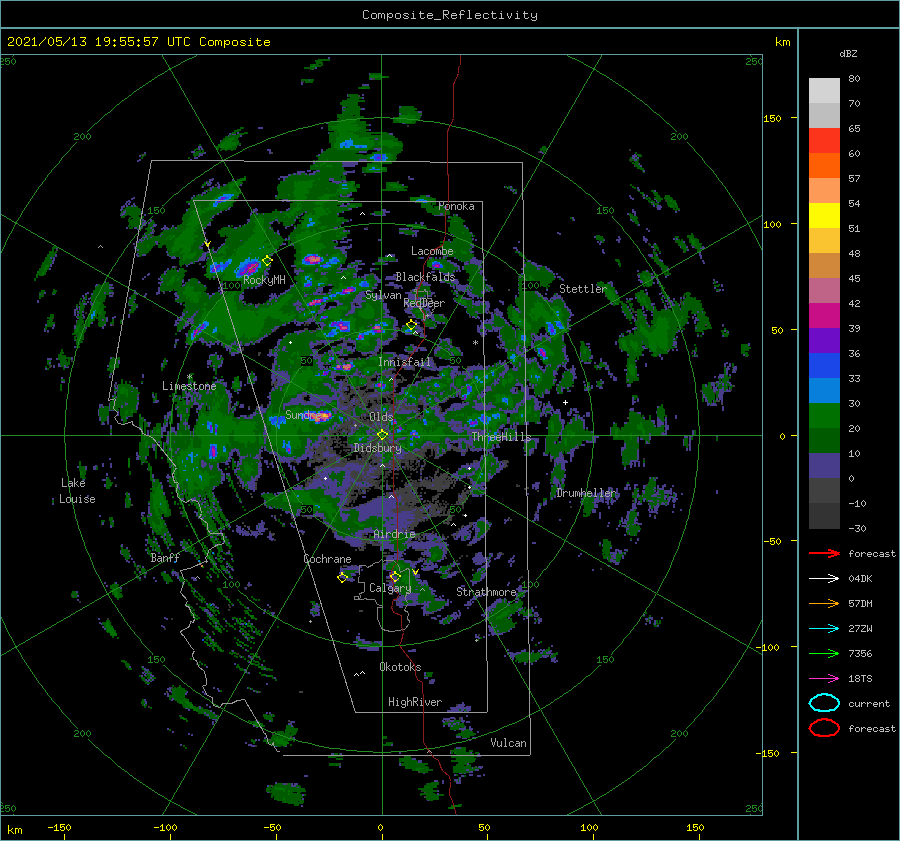The height and width of the screenshot is (841, 900).
Task: Select the cyan 27ZW arrow legend icon
Action: click(824, 628)
